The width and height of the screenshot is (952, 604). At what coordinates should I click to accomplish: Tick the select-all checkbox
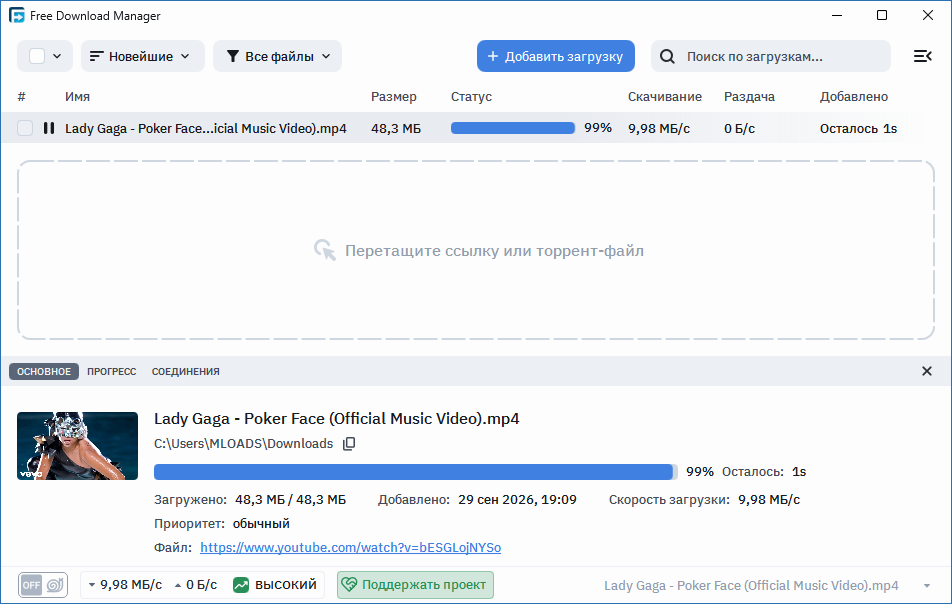[x=37, y=56]
